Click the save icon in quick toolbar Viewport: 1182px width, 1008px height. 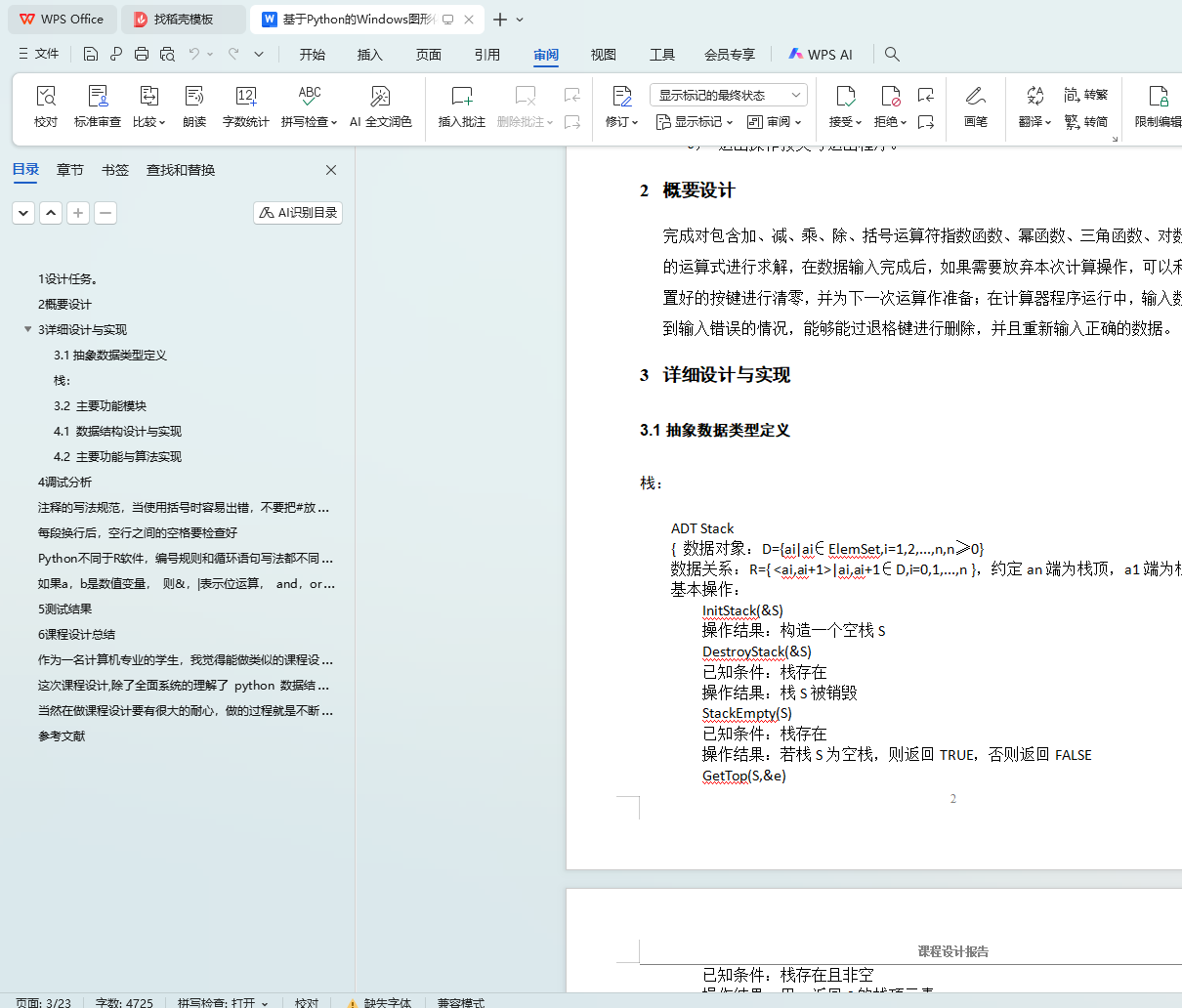tap(91, 54)
